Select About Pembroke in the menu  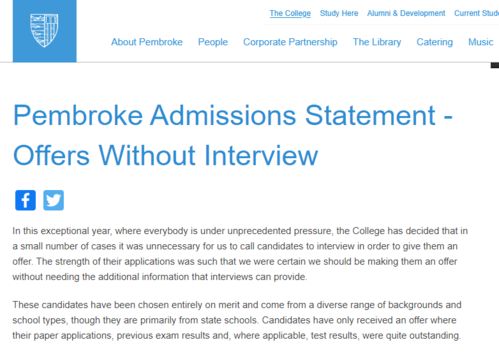click(147, 42)
